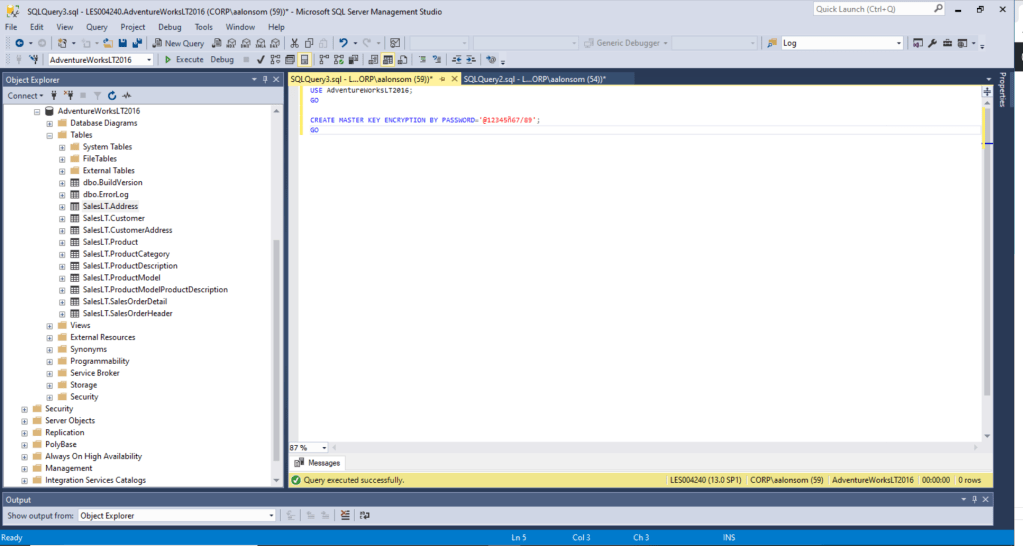Click the Cut scissors icon in toolbar
The width and height of the screenshot is (1023, 546).
coord(295,43)
